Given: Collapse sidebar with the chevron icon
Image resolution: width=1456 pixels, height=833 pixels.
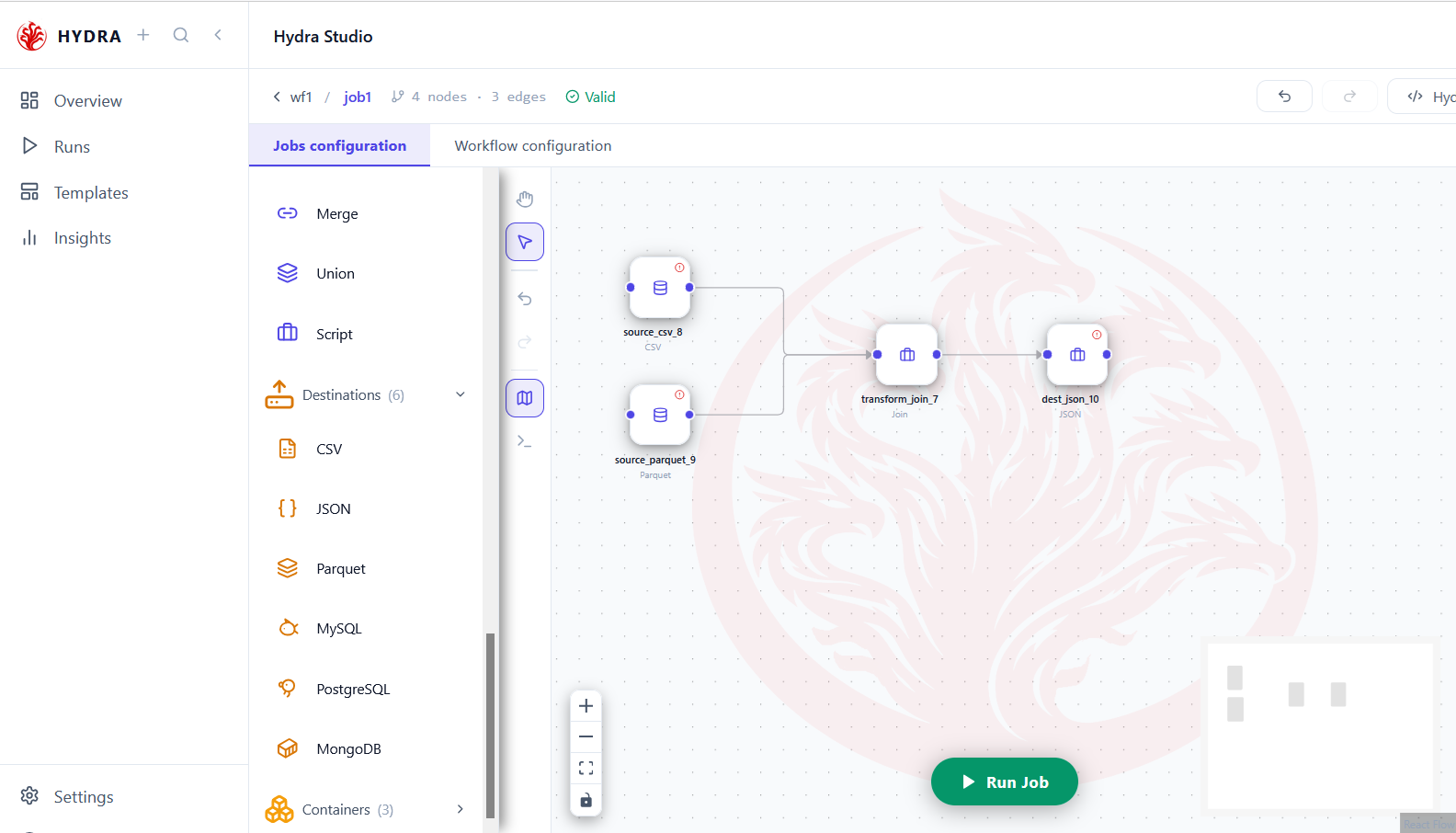Looking at the screenshot, I should click(218, 35).
